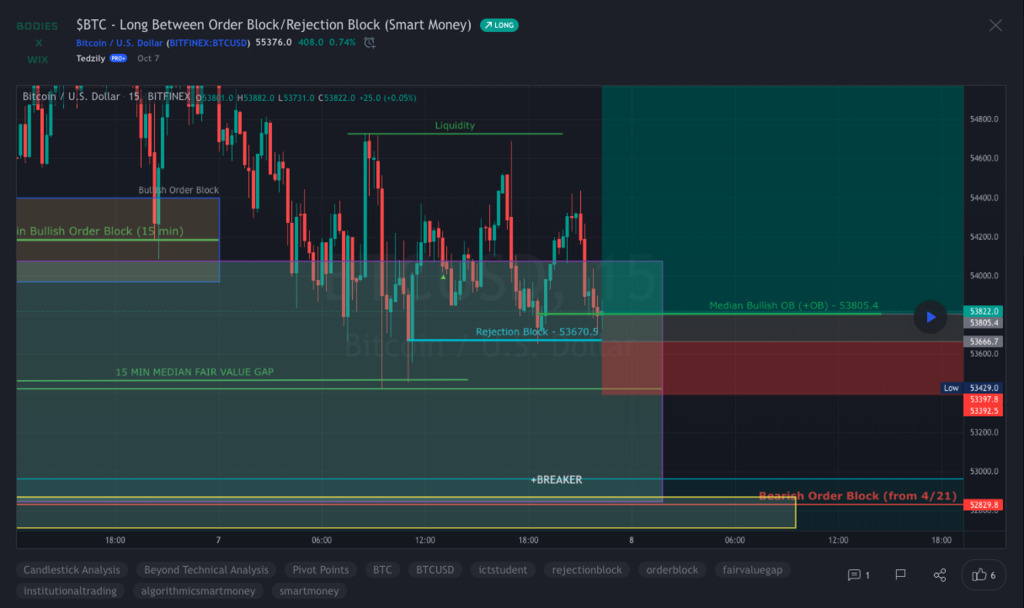Select the Candlestick Analysis tag
The image size is (1024, 608).
tap(72, 570)
